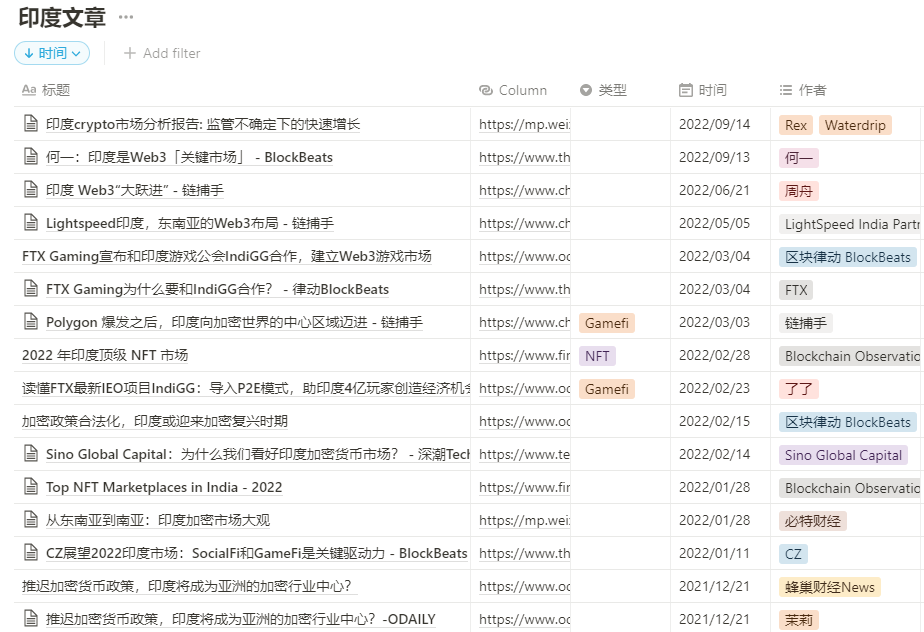Click the 标题 column header
Viewport: 924px width, 632px height.
point(46,90)
